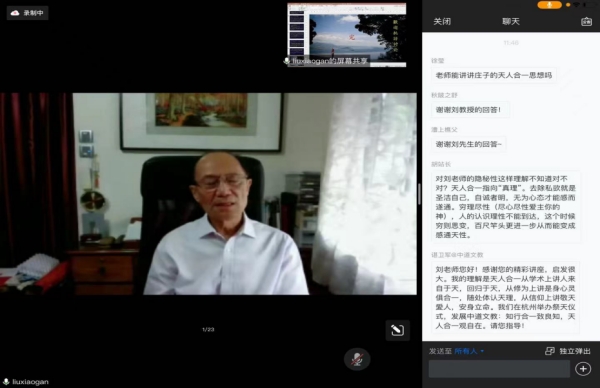Click the cloud recording indicator icon
This screenshot has height=388, width=600.
pyautogui.click(x=15, y=13)
